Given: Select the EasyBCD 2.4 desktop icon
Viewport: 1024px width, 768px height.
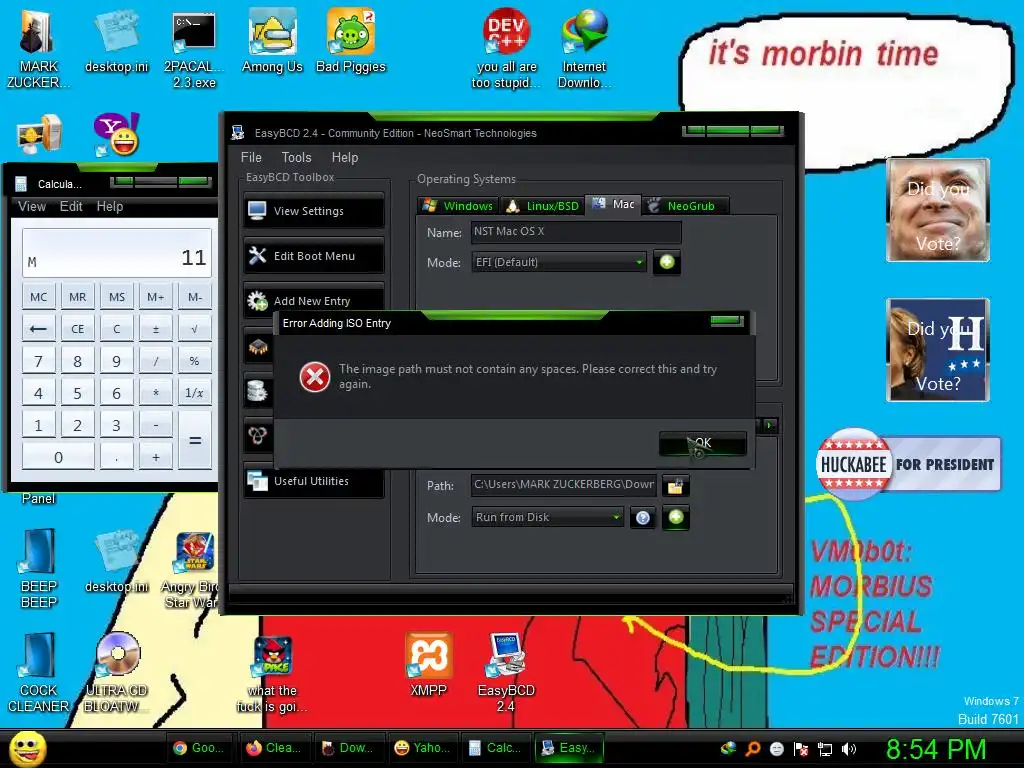Looking at the screenshot, I should [506, 672].
